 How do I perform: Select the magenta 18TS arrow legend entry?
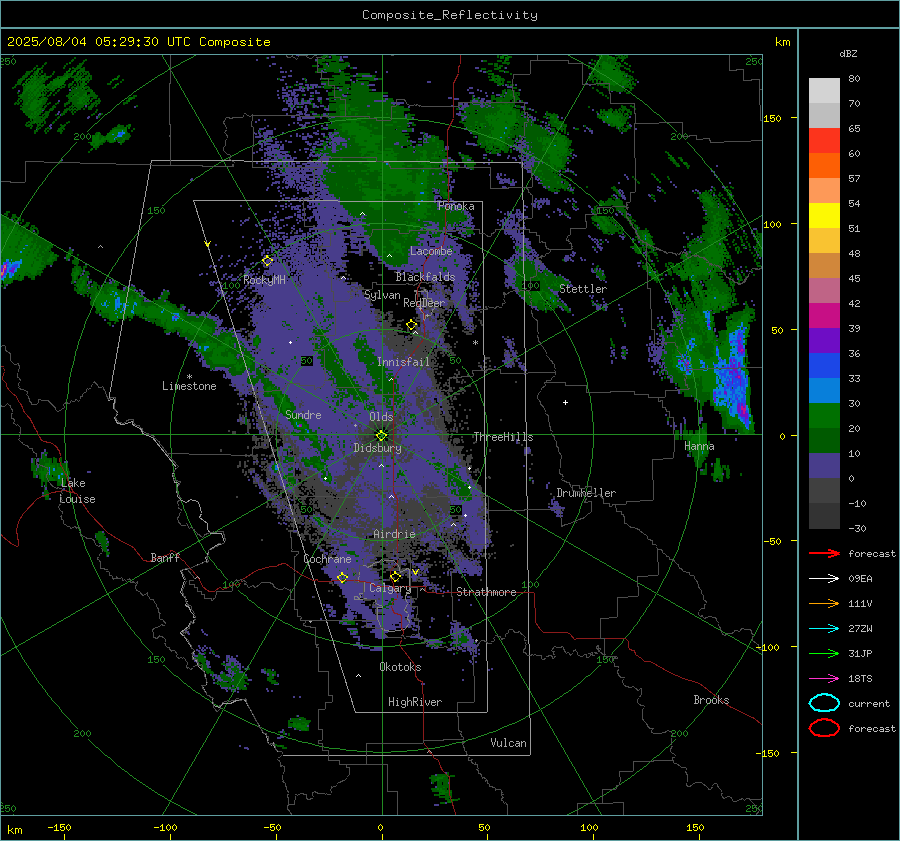pyautogui.click(x=824, y=679)
